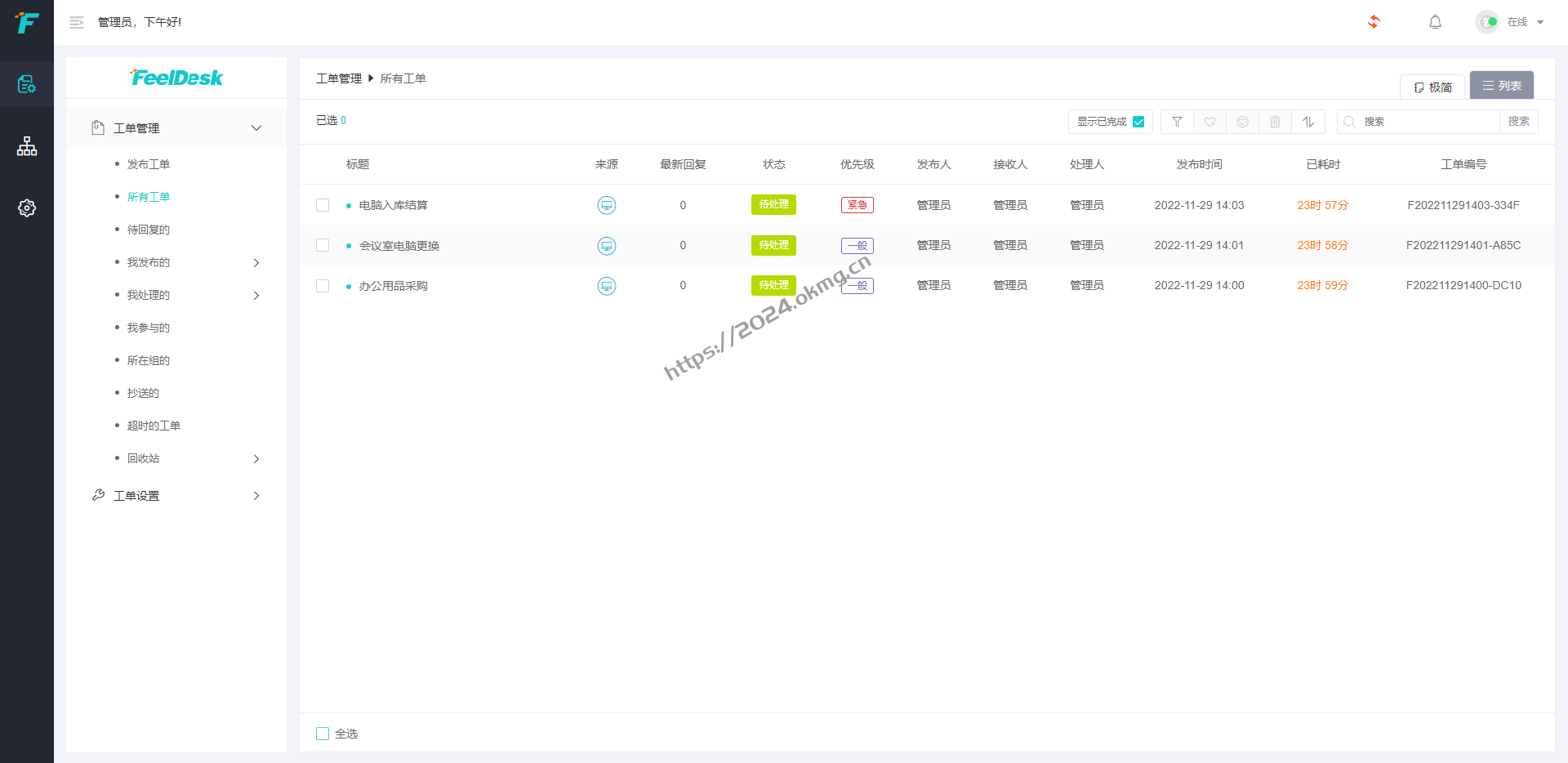Viewport: 1568px width, 763px height.
Task: Open the notification bell
Action: tap(1435, 22)
